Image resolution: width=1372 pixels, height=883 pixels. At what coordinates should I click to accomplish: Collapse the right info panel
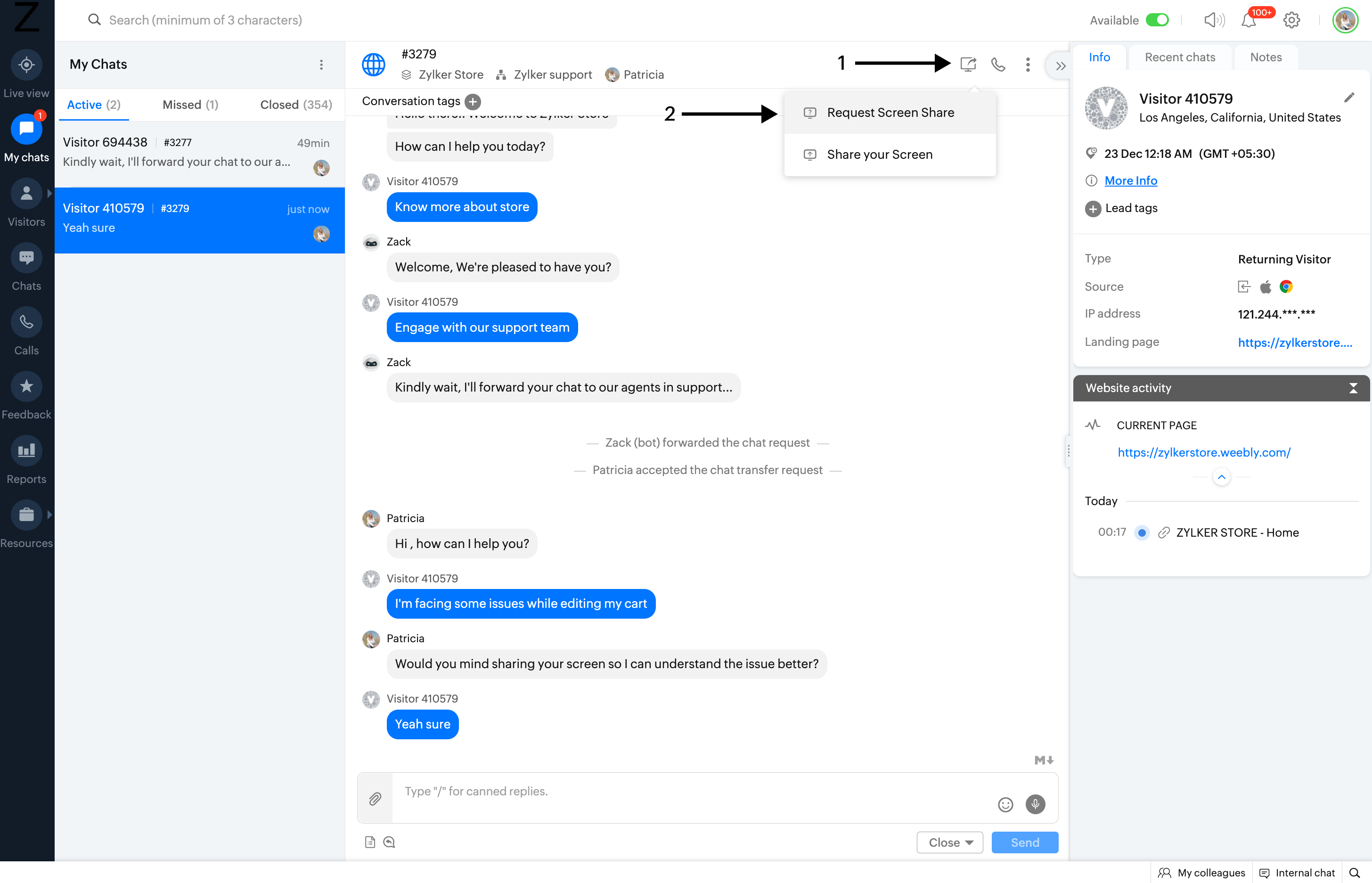coord(1060,66)
